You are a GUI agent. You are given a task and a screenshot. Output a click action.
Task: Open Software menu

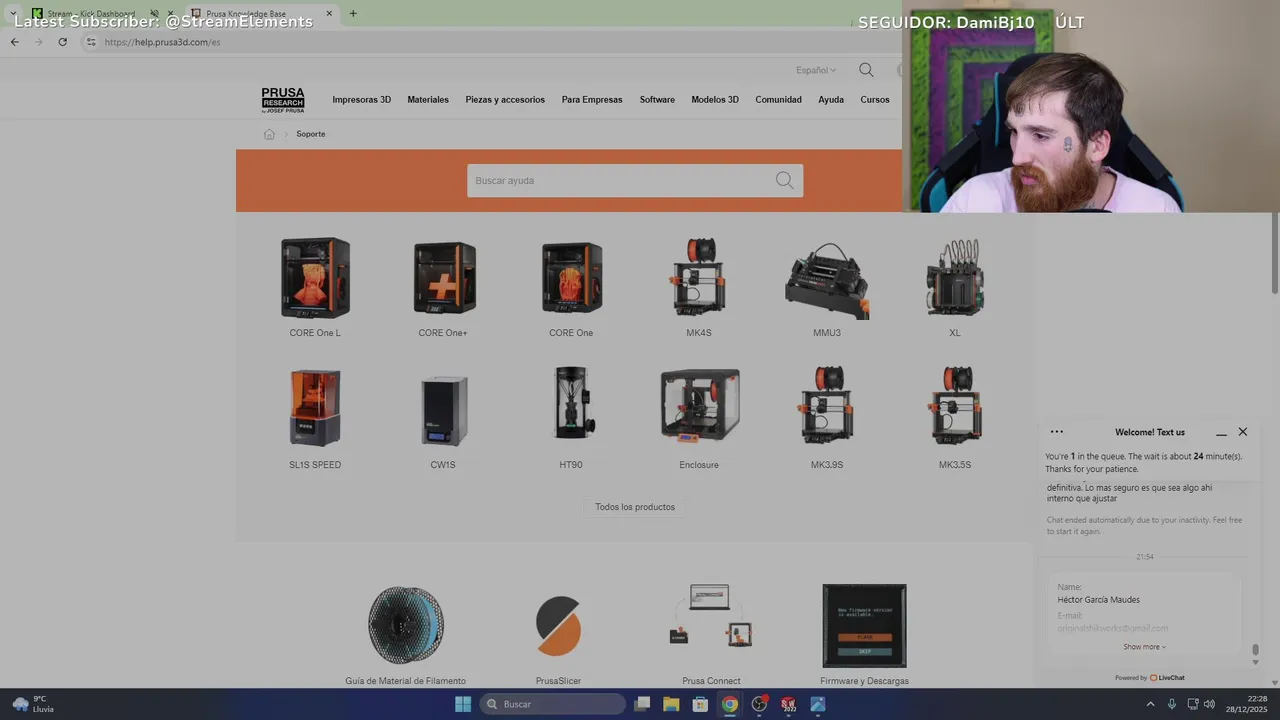[x=657, y=100]
